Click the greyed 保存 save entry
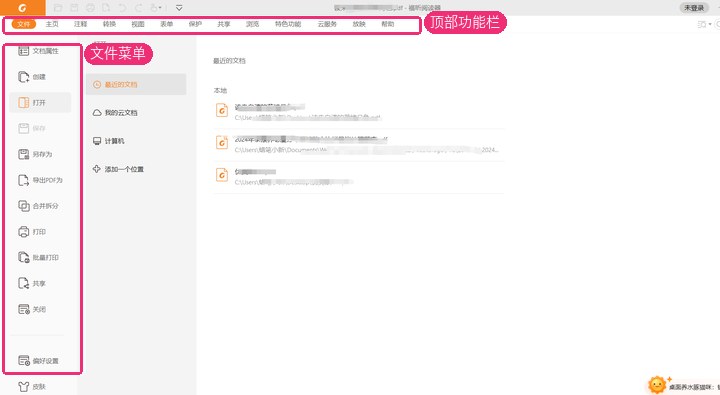 pyautogui.click(x=32, y=129)
